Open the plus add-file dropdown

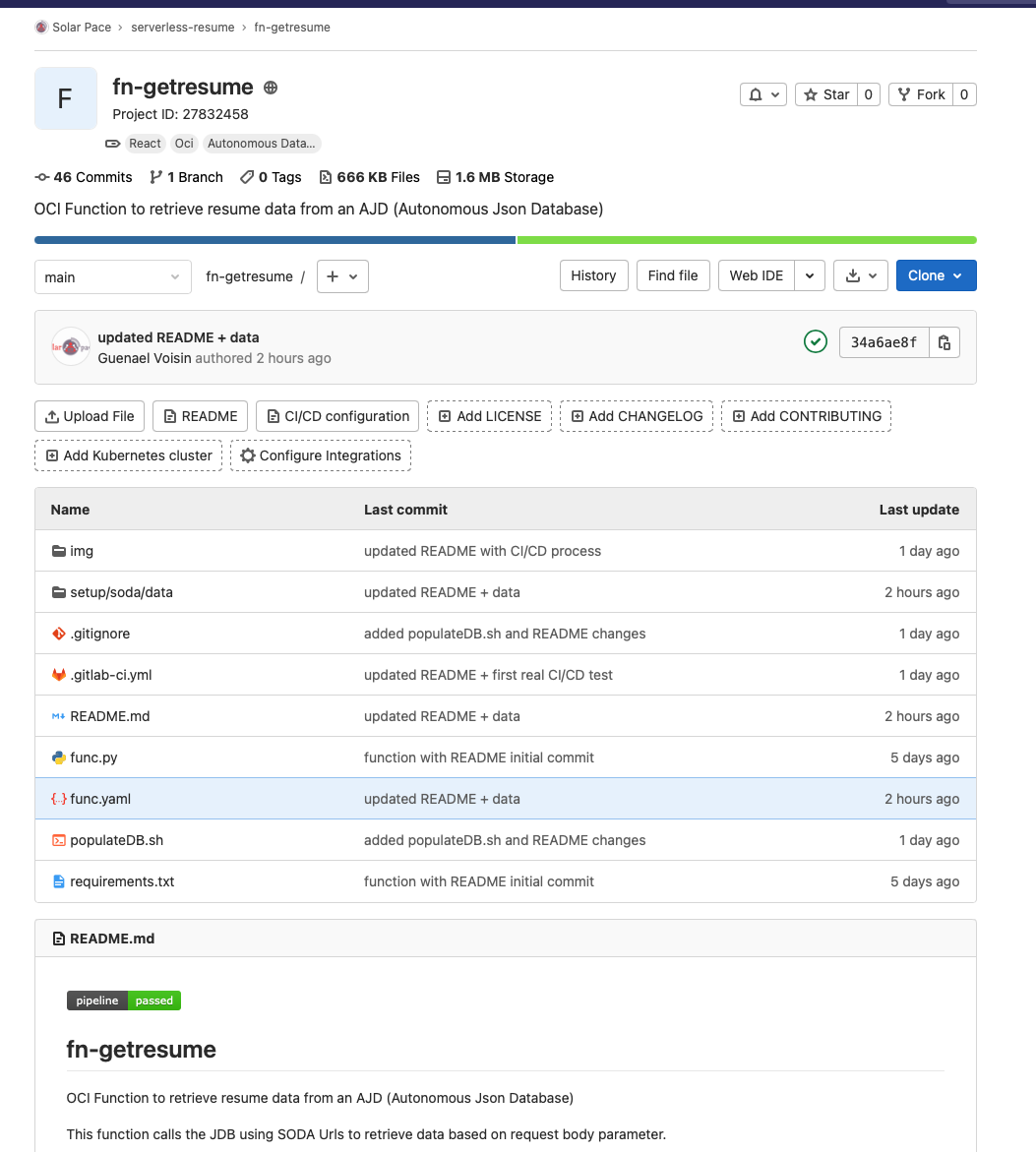tap(342, 277)
